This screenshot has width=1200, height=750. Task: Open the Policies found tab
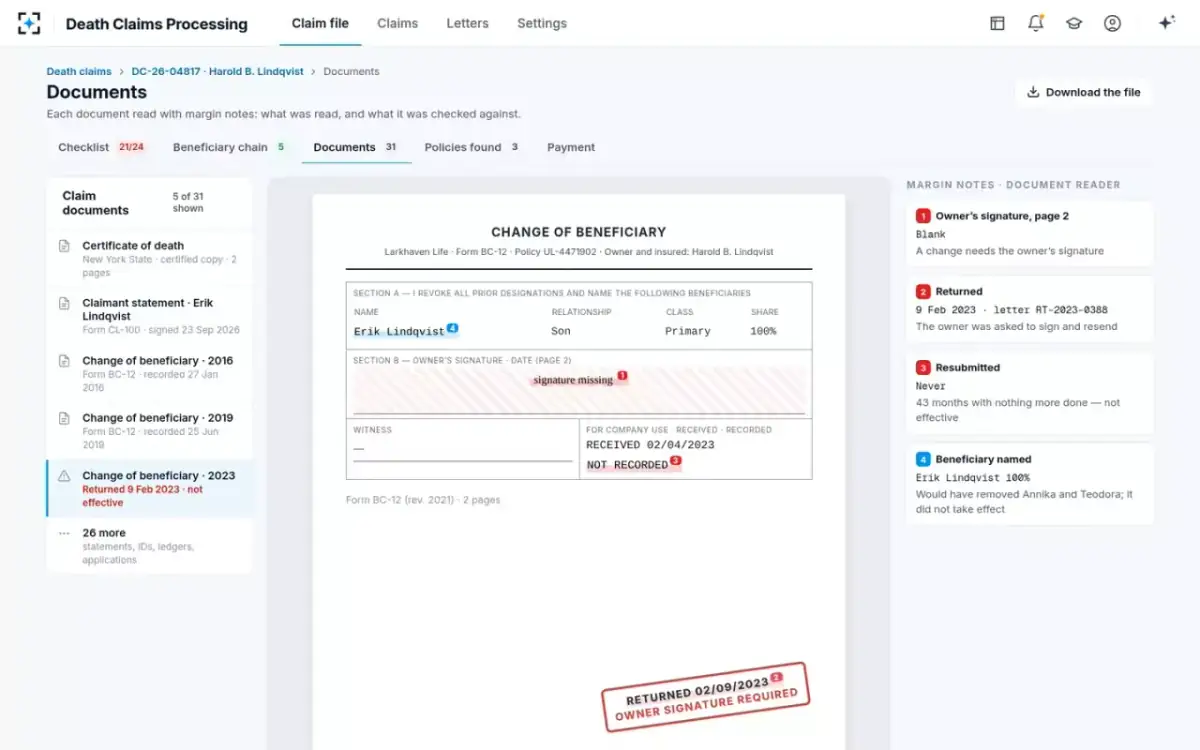[x=471, y=147]
